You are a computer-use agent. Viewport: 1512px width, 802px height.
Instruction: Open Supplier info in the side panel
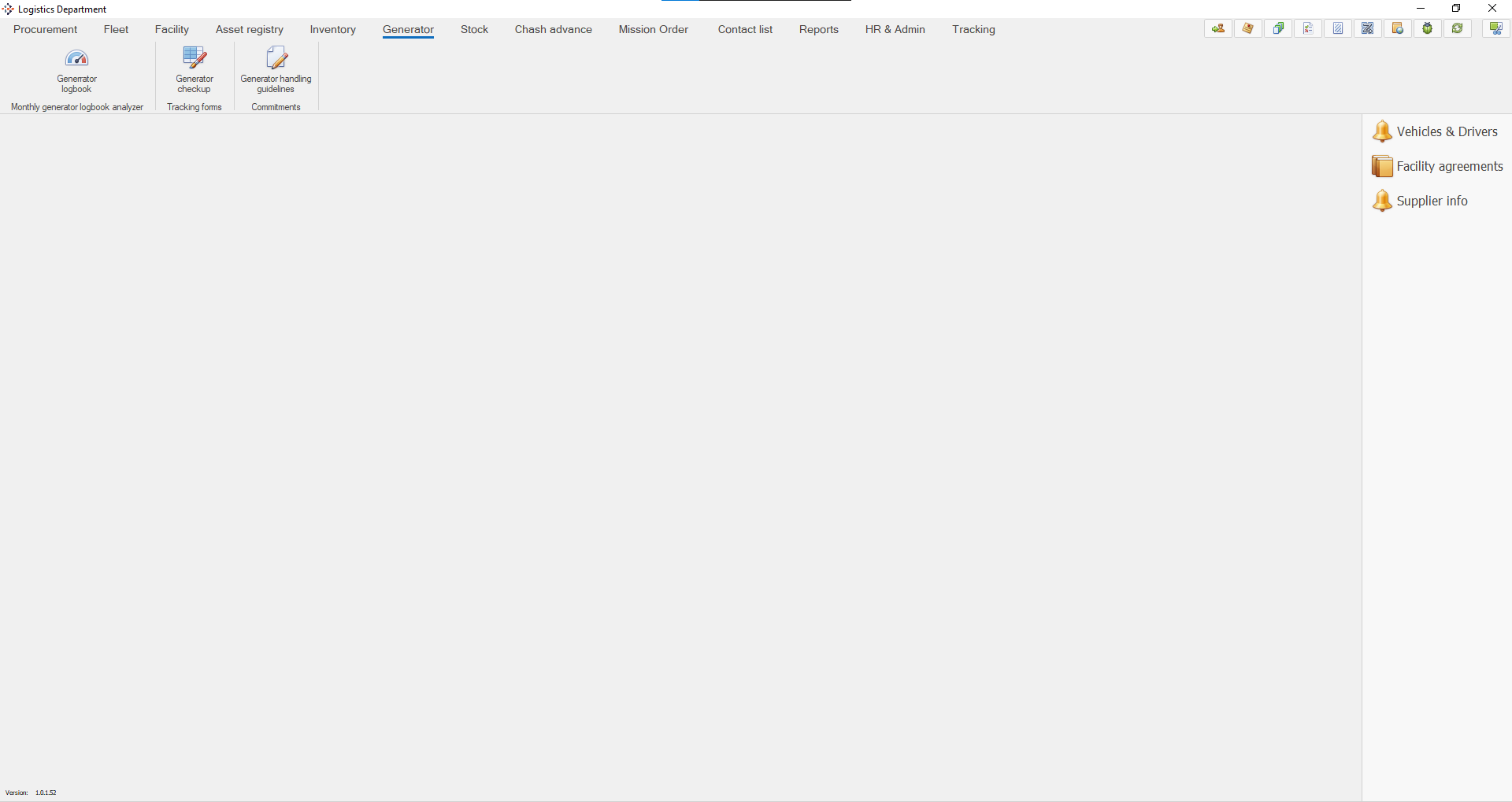tap(1432, 201)
